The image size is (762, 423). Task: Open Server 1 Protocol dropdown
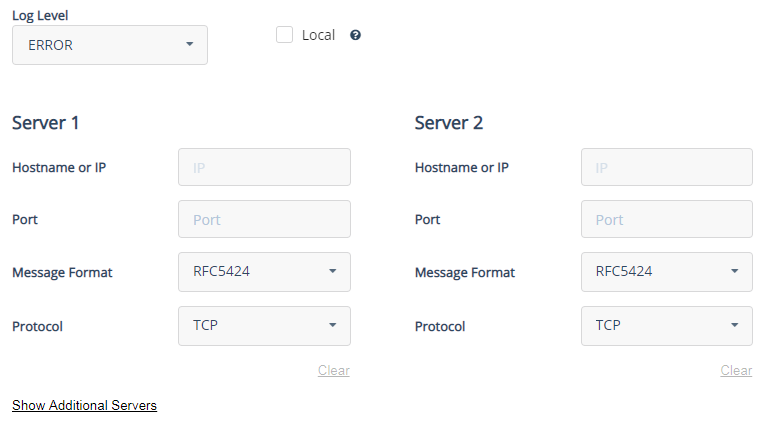[264, 325]
